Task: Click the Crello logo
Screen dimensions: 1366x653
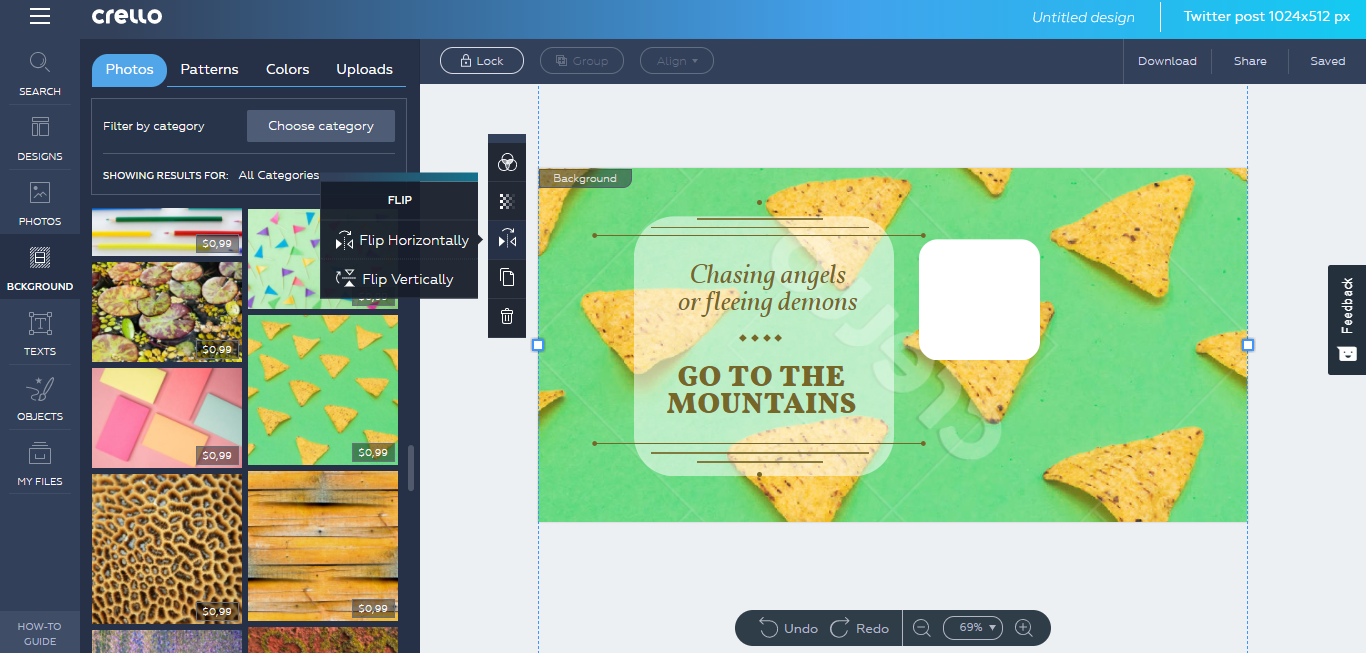Action: (127, 16)
